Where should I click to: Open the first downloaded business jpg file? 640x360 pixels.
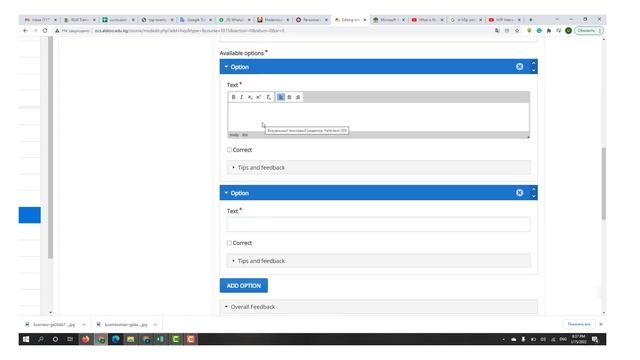click(50, 324)
